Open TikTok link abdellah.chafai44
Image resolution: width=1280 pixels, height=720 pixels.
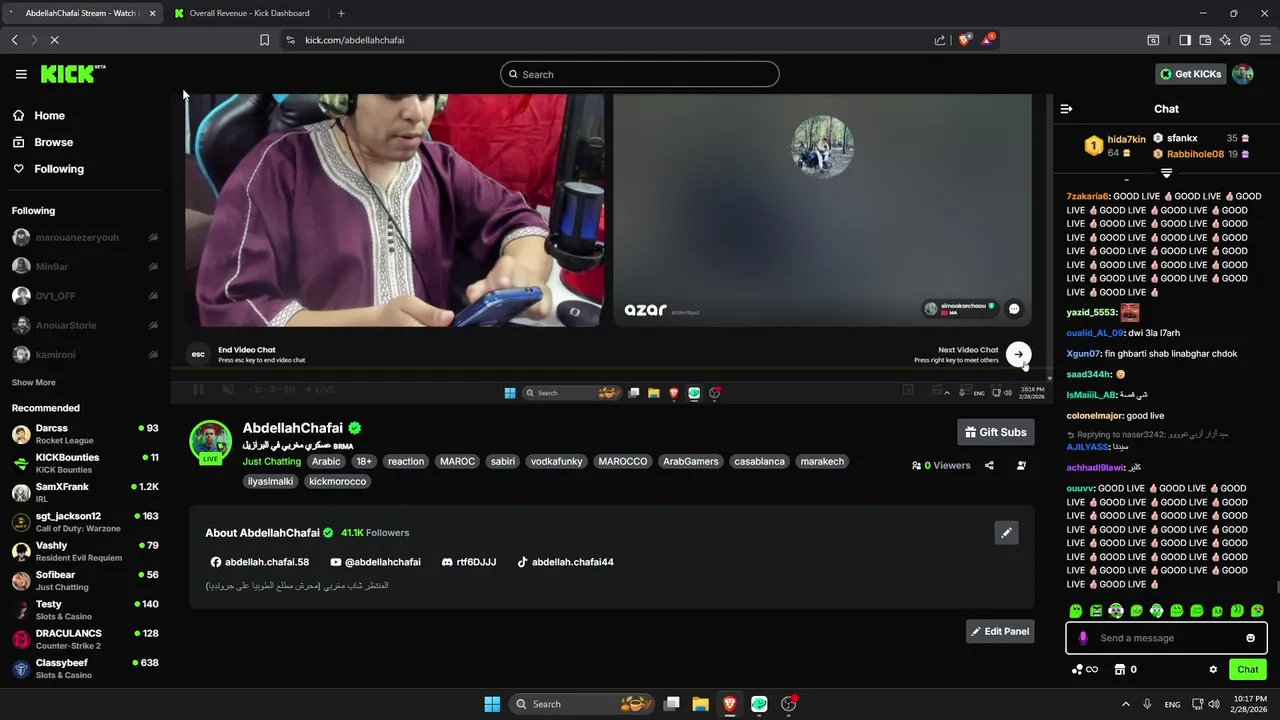coord(565,562)
